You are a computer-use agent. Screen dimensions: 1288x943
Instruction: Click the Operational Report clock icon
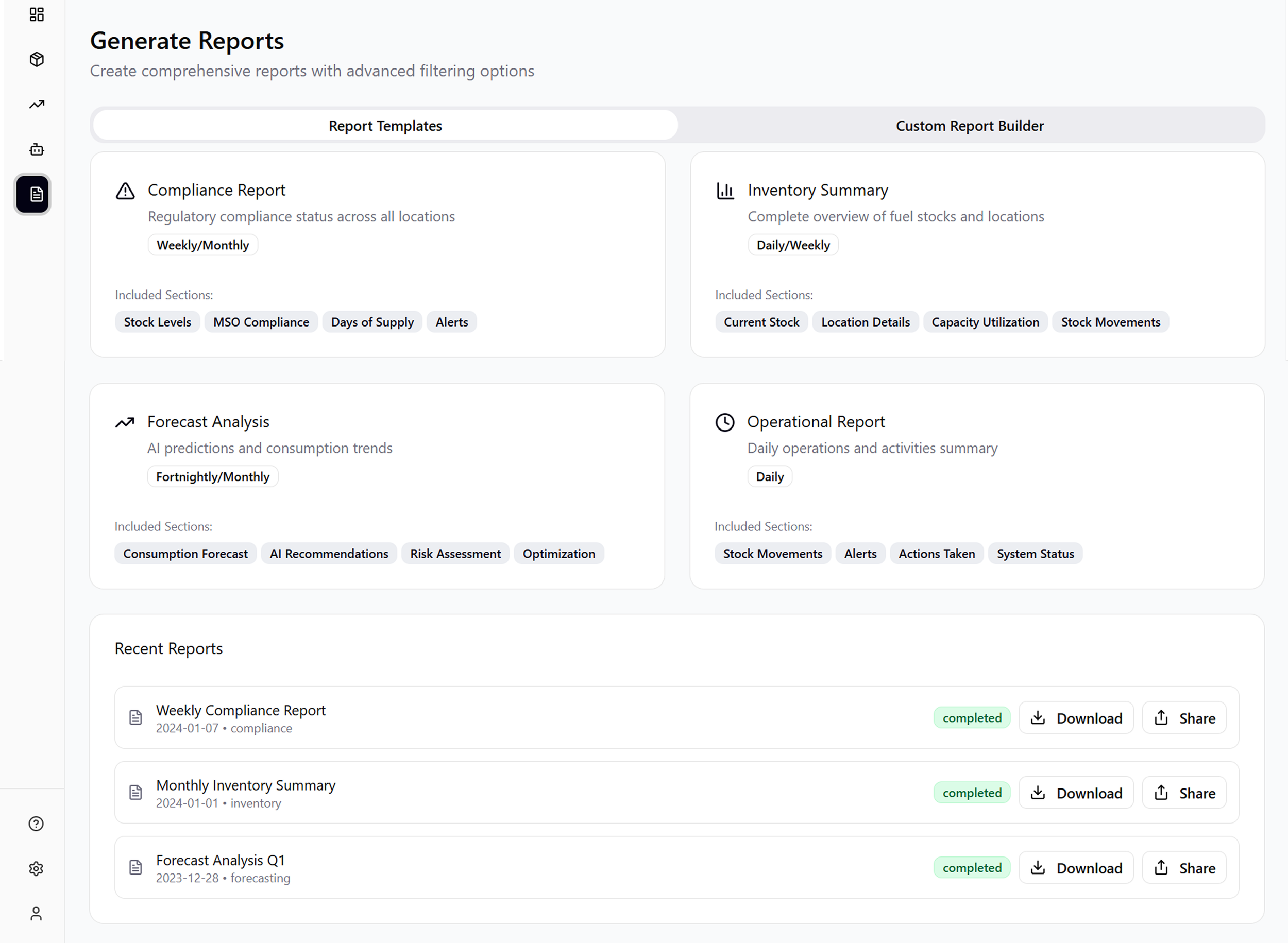725,422
